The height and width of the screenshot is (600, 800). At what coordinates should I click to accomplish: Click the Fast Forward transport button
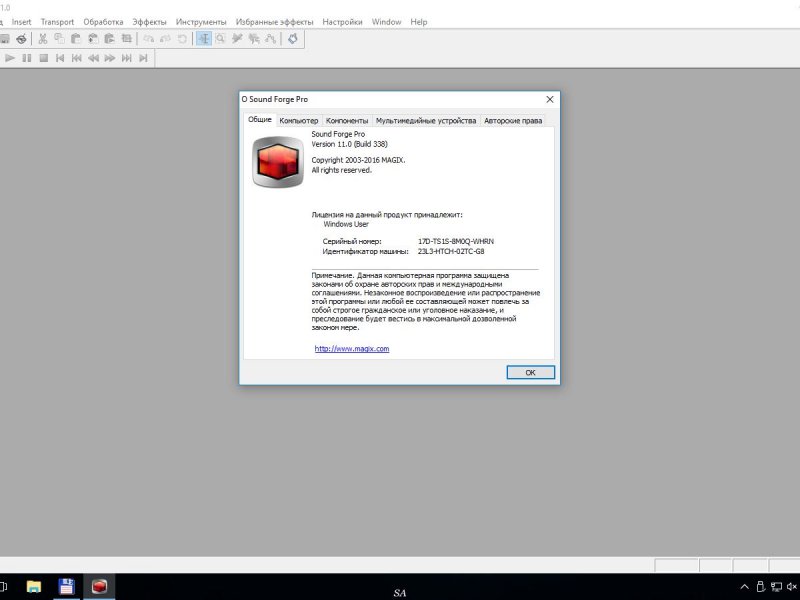[110, 58]
